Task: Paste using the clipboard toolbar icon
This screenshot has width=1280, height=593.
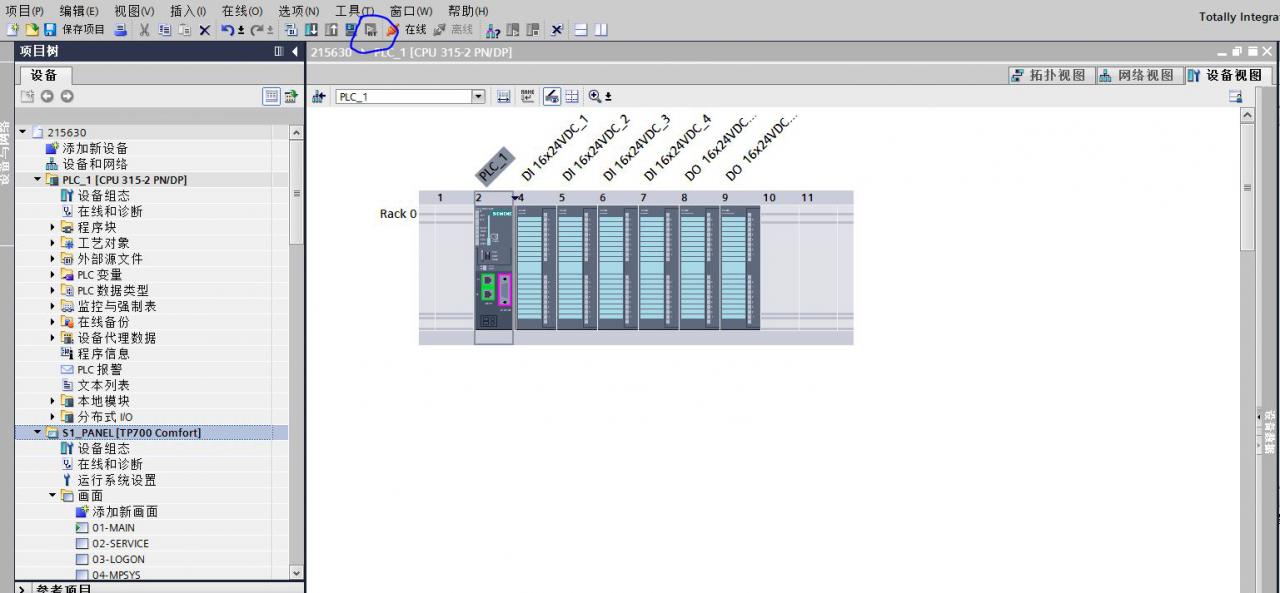Action: coord(185,30)
